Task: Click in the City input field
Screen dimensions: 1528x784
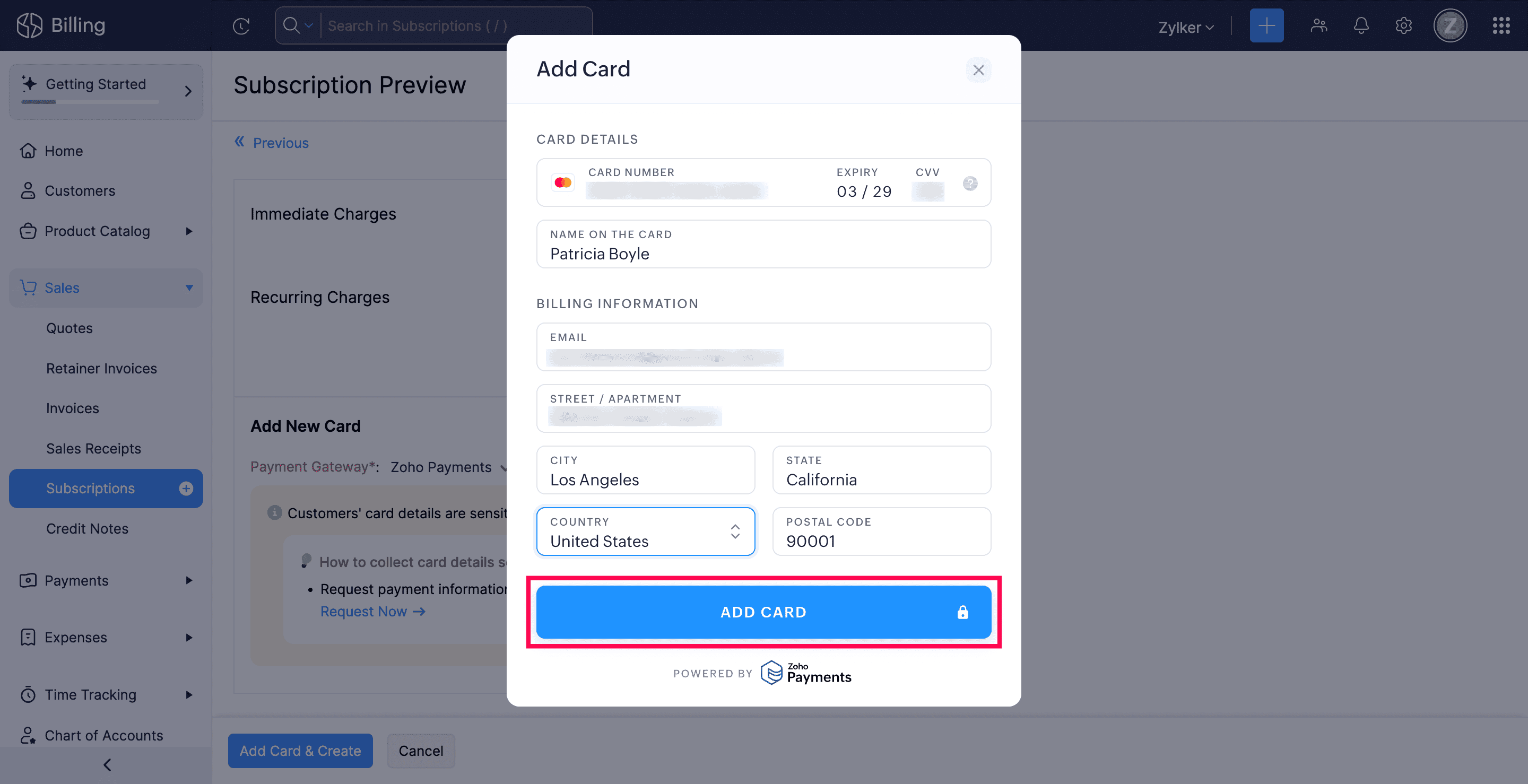Action: pos(645,479)
